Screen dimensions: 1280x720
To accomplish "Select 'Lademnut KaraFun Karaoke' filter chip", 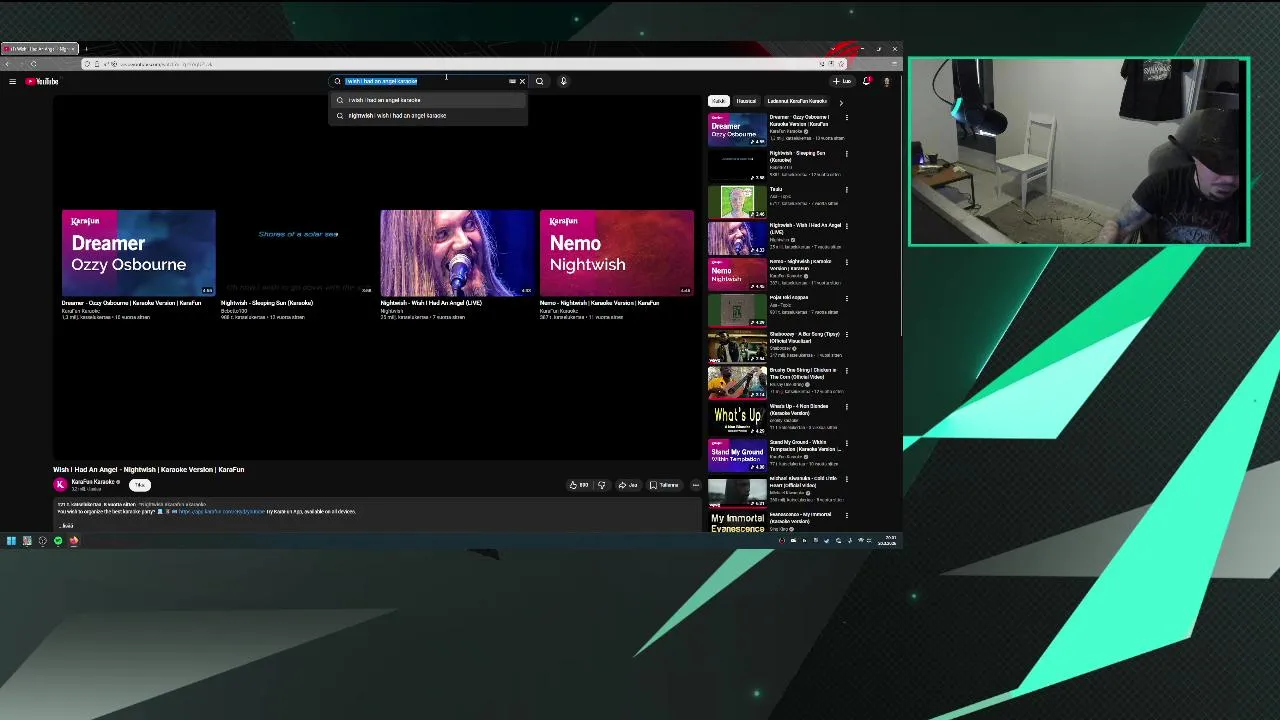I will click(x=797, y=101).
